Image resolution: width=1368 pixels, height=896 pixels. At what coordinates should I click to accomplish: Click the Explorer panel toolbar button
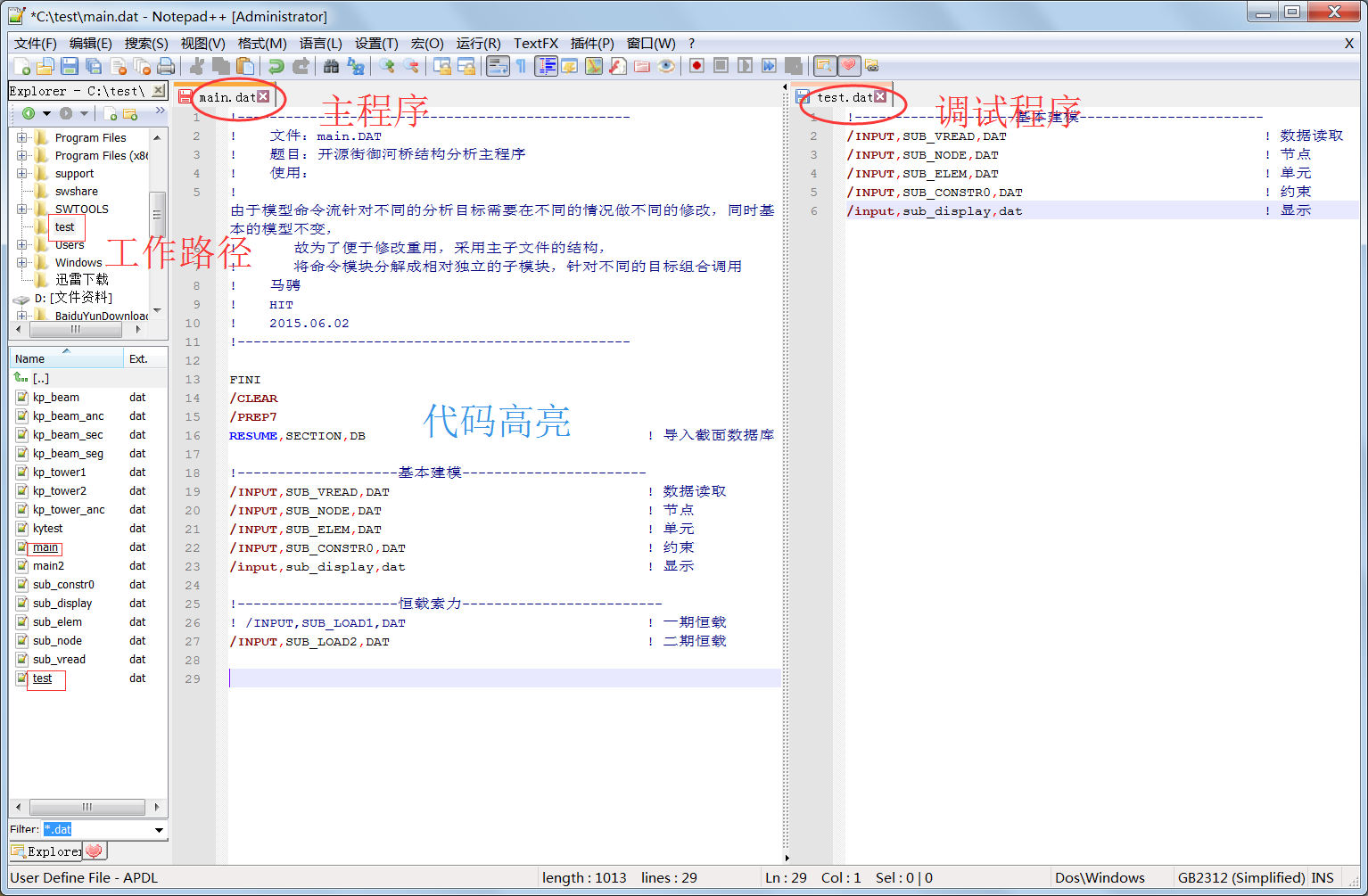pos(824,66)
